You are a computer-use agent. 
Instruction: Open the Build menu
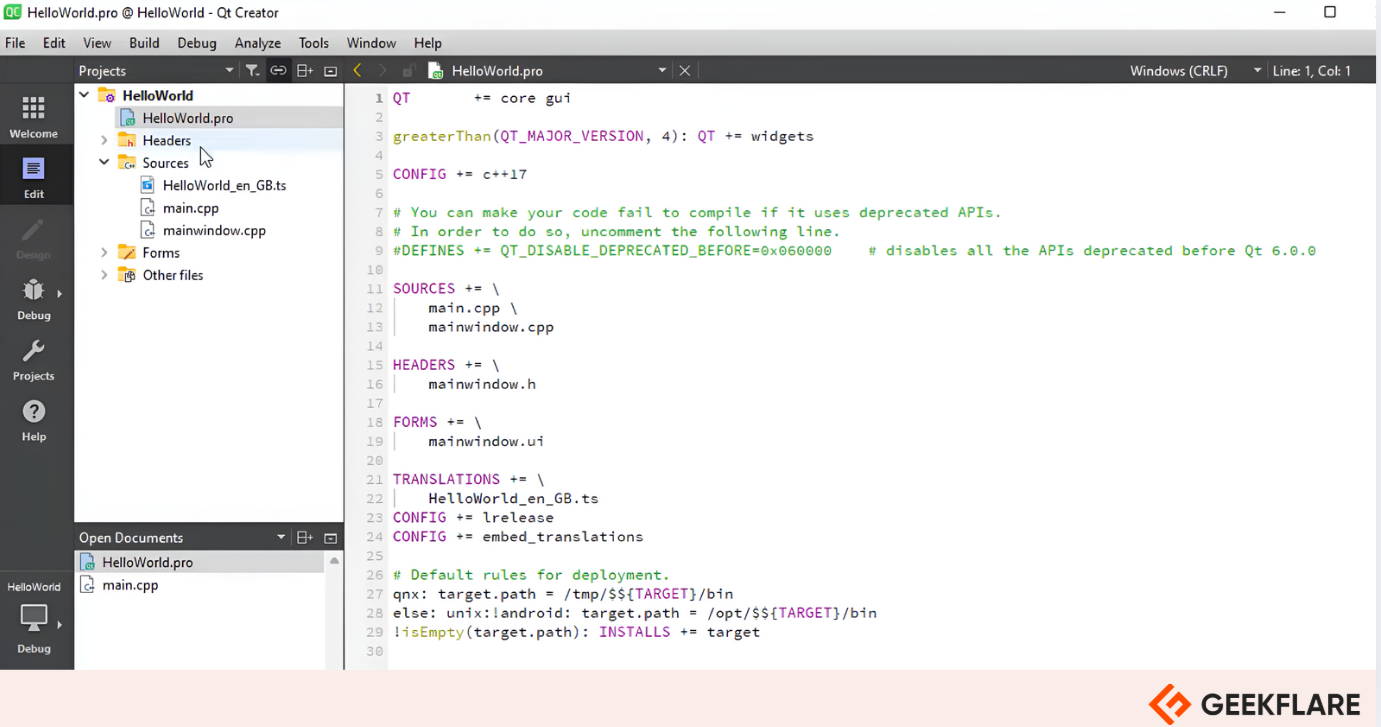coord(144,43)
